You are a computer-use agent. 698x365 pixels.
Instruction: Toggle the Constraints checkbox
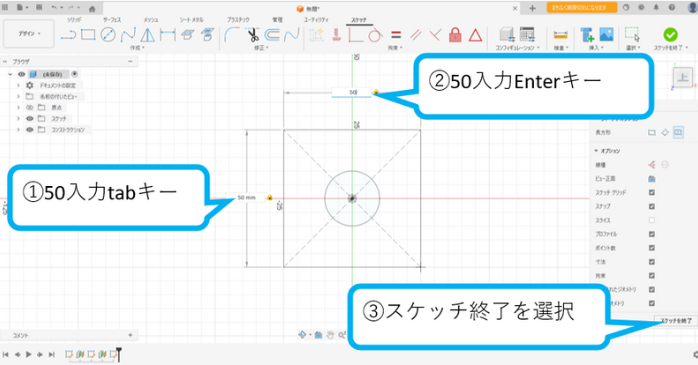652,276
